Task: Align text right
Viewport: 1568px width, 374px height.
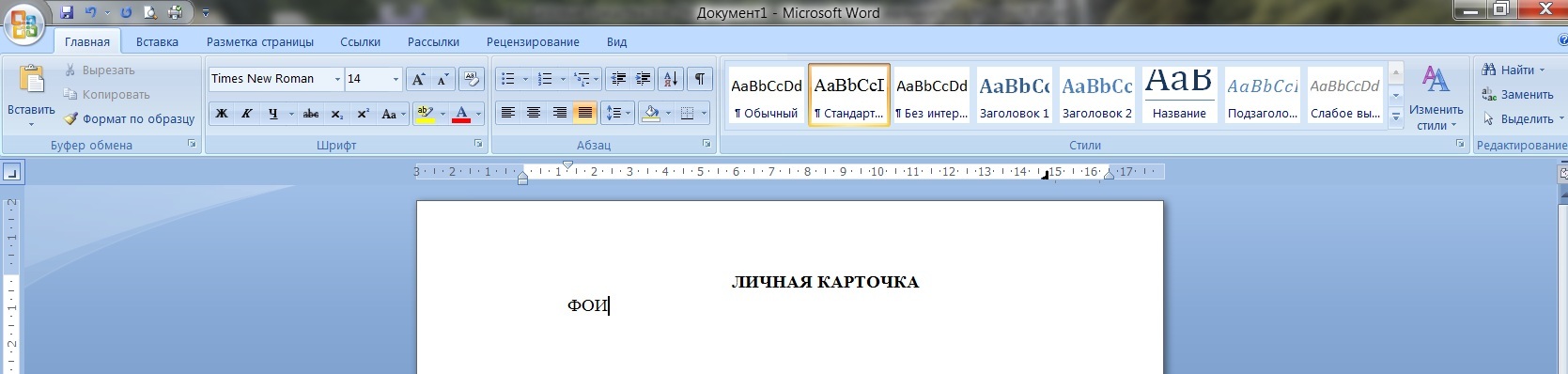Action: 559,114
